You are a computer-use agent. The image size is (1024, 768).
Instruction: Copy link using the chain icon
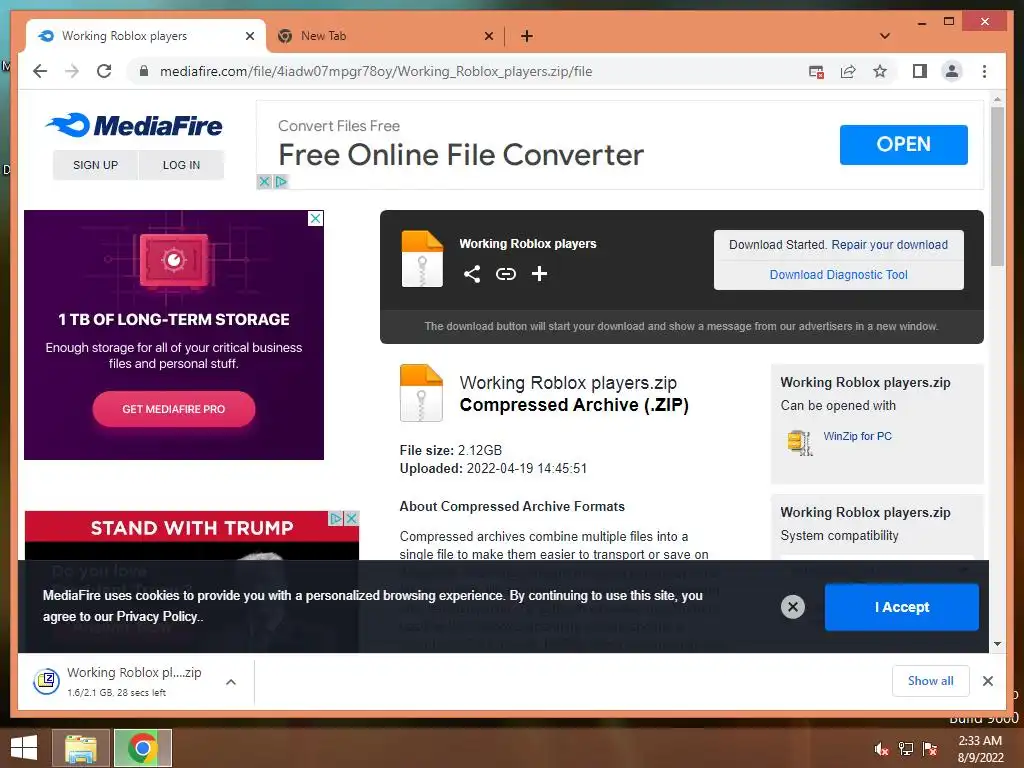[505, 274]
